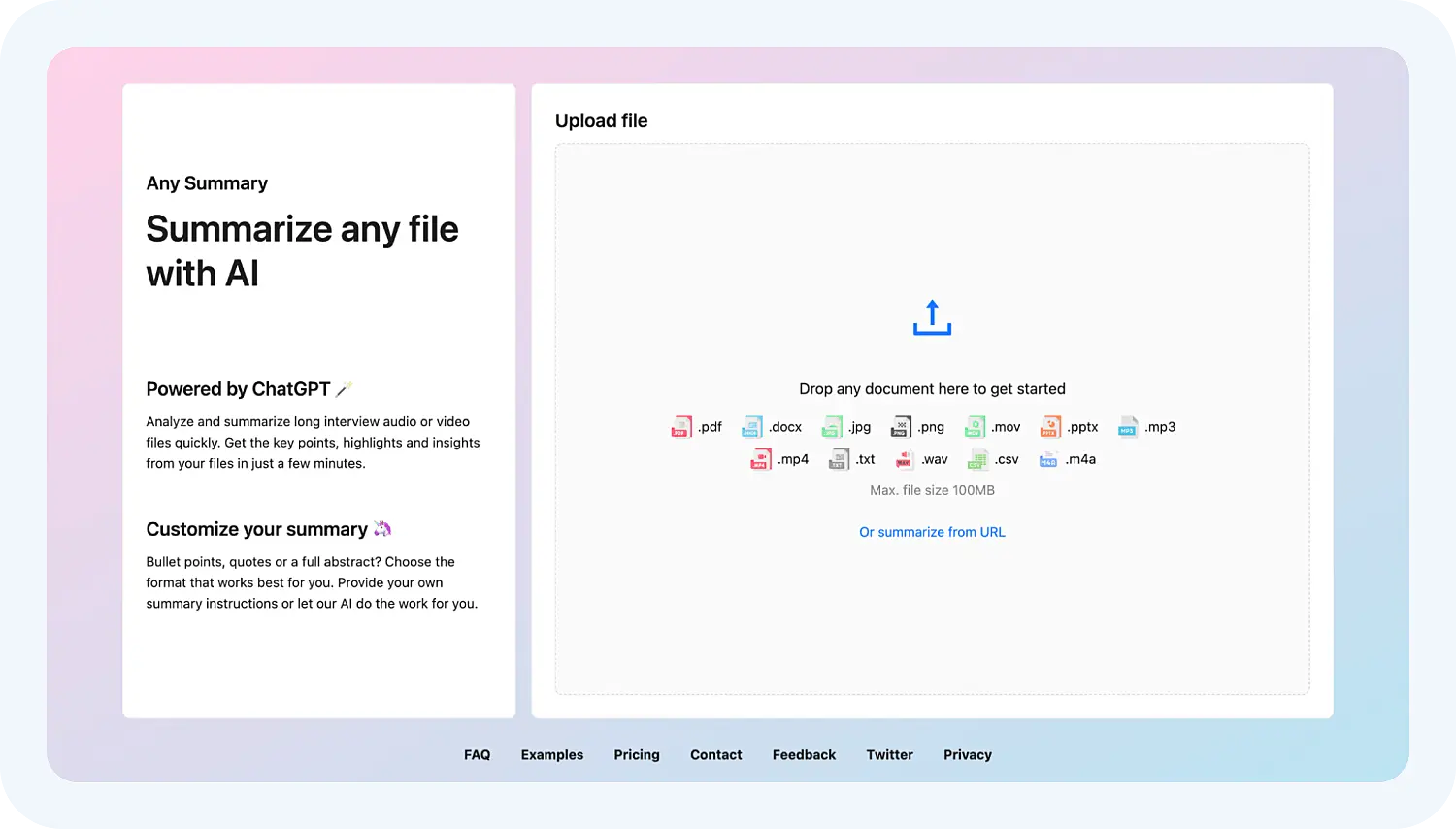Open the 'Or summarize from URL' link
The height and width of the screenshot is (829, 1456).
(932, 532)
